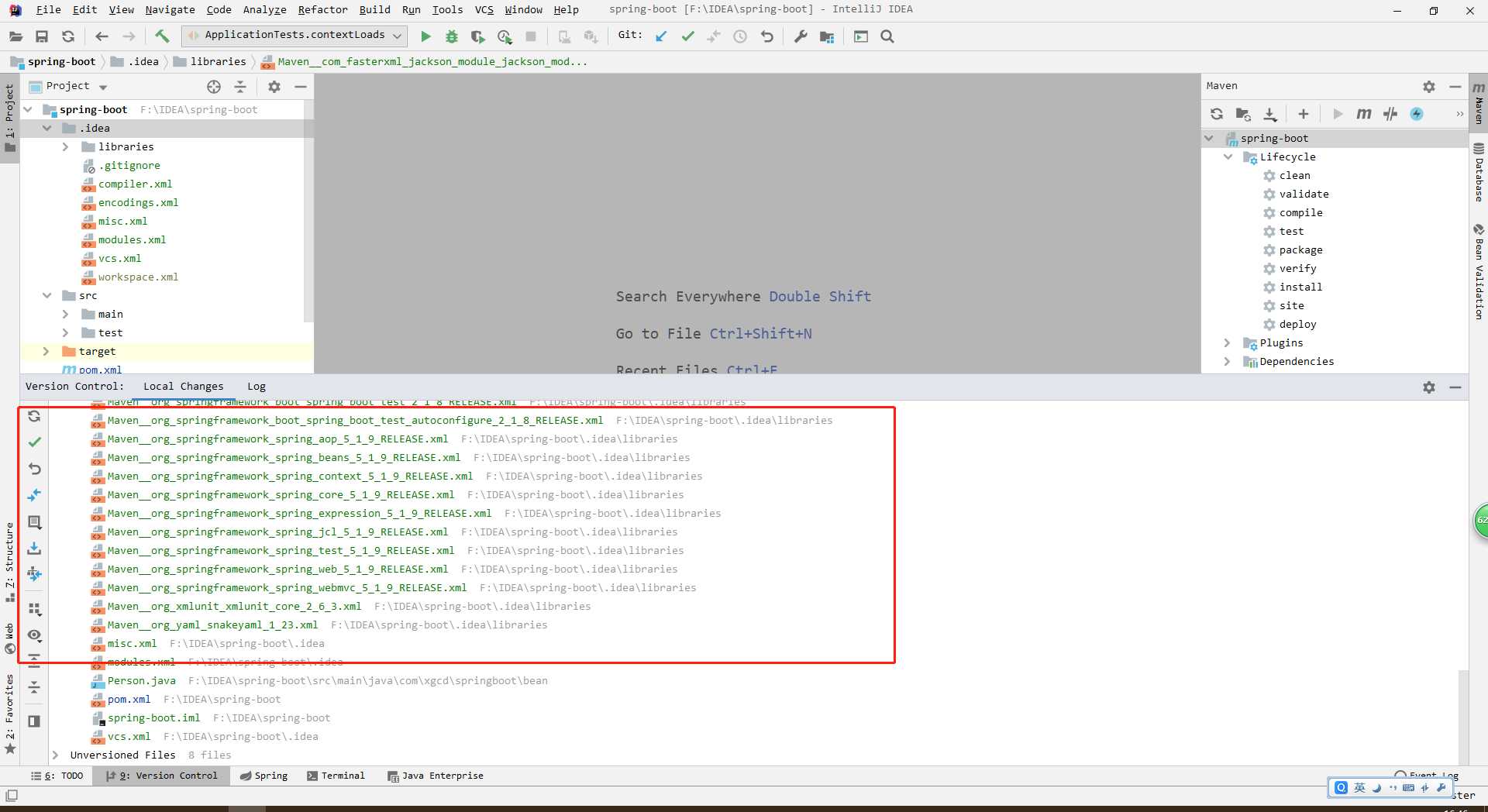Viewport: 1488px width, 812px height.
Task: Collapse the .idea folder node
Action: [x=47, y=128]
